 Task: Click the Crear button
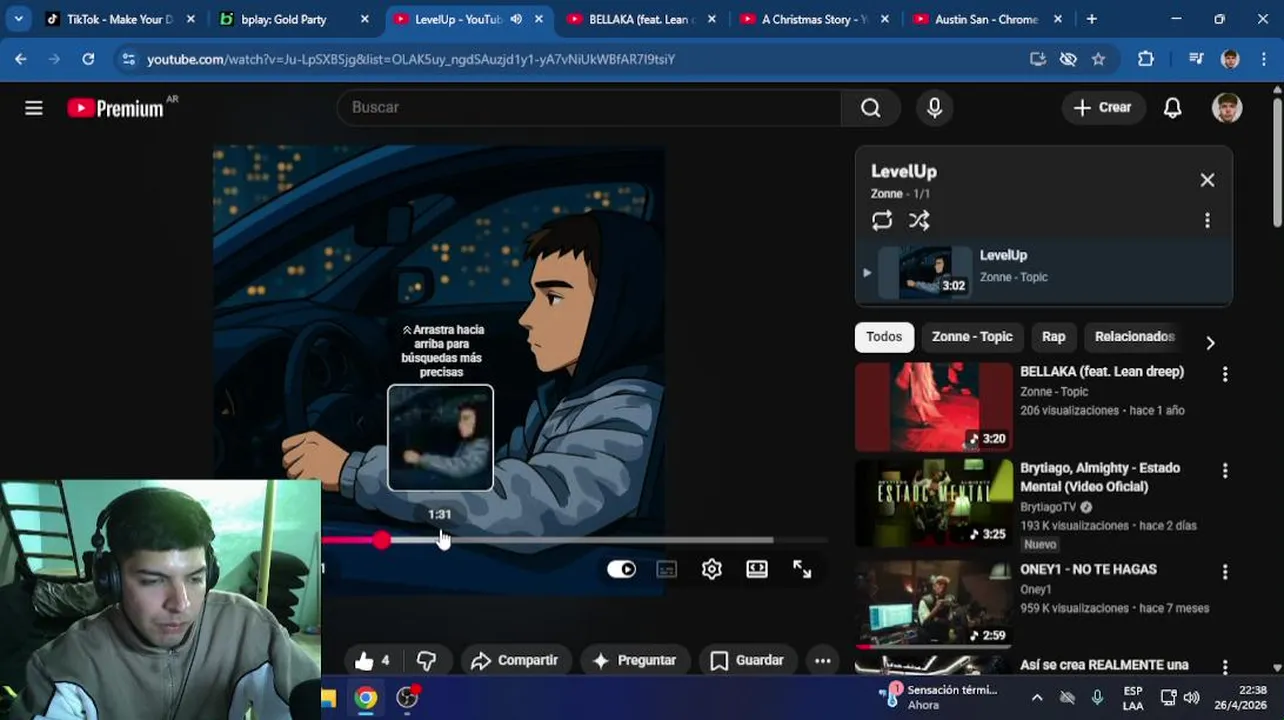(x=1103, y=108)
